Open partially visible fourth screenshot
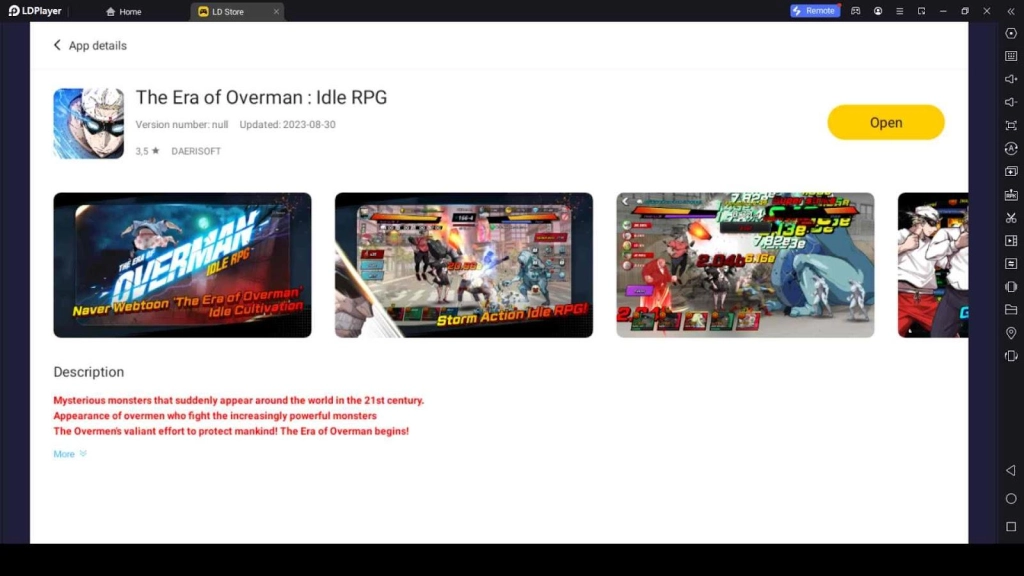The image size is (1024, 576). point(933,264)
